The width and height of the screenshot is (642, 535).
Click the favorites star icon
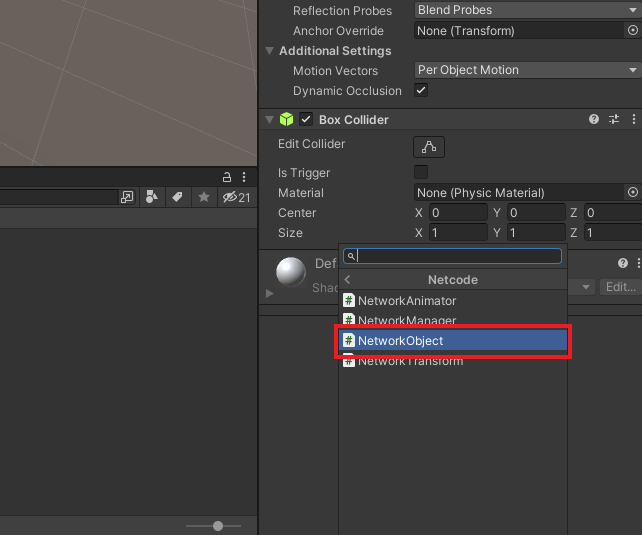click(x=203, y=197)
